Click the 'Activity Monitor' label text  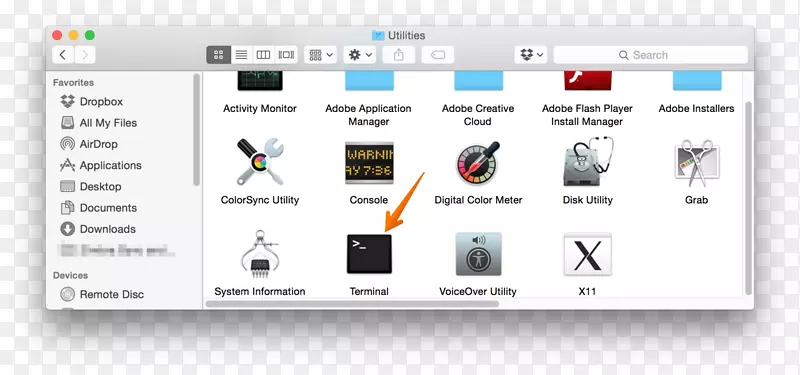tap(260, 109)
